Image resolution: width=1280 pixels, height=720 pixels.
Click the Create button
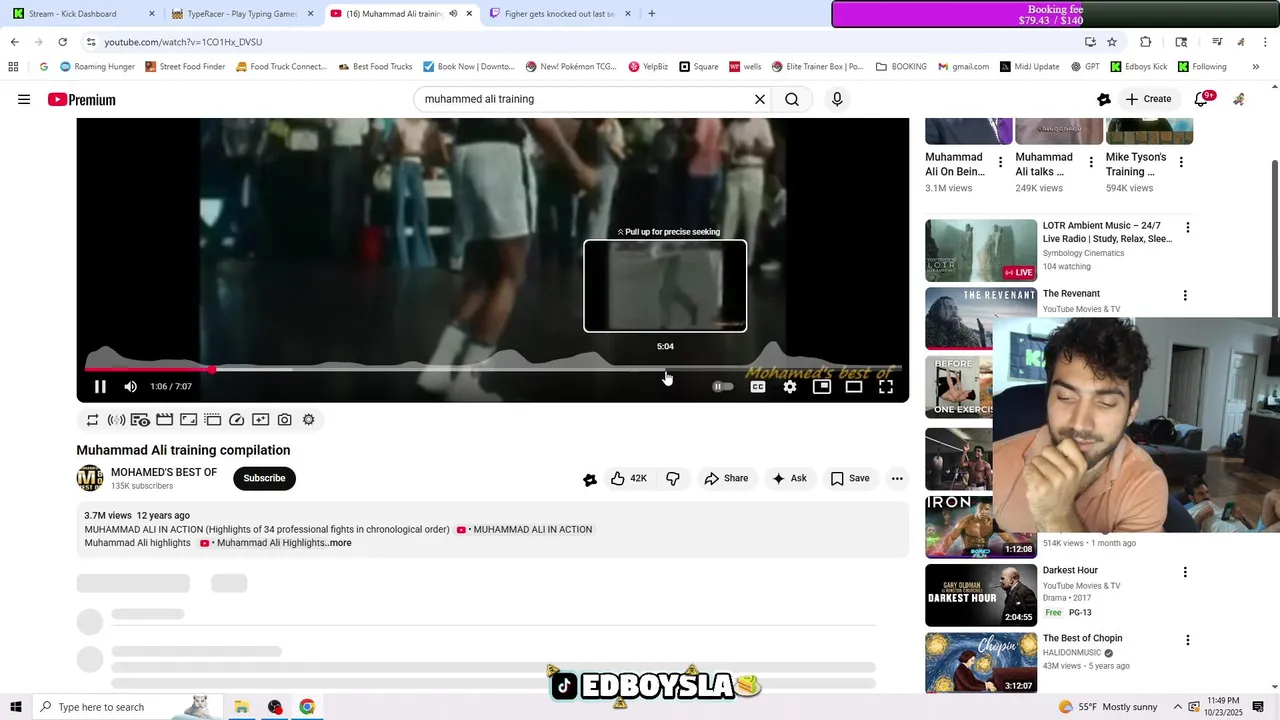click(1147, 99)
